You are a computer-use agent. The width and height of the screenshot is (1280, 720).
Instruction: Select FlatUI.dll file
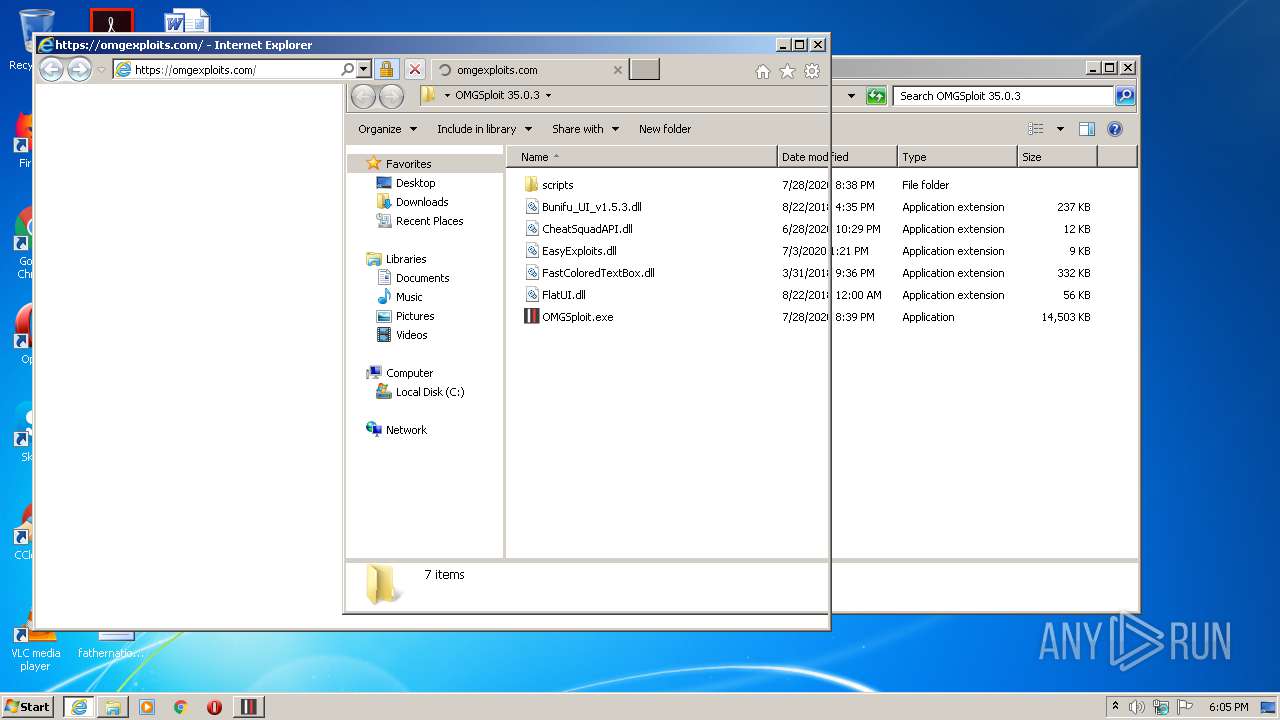click(563, 295)
